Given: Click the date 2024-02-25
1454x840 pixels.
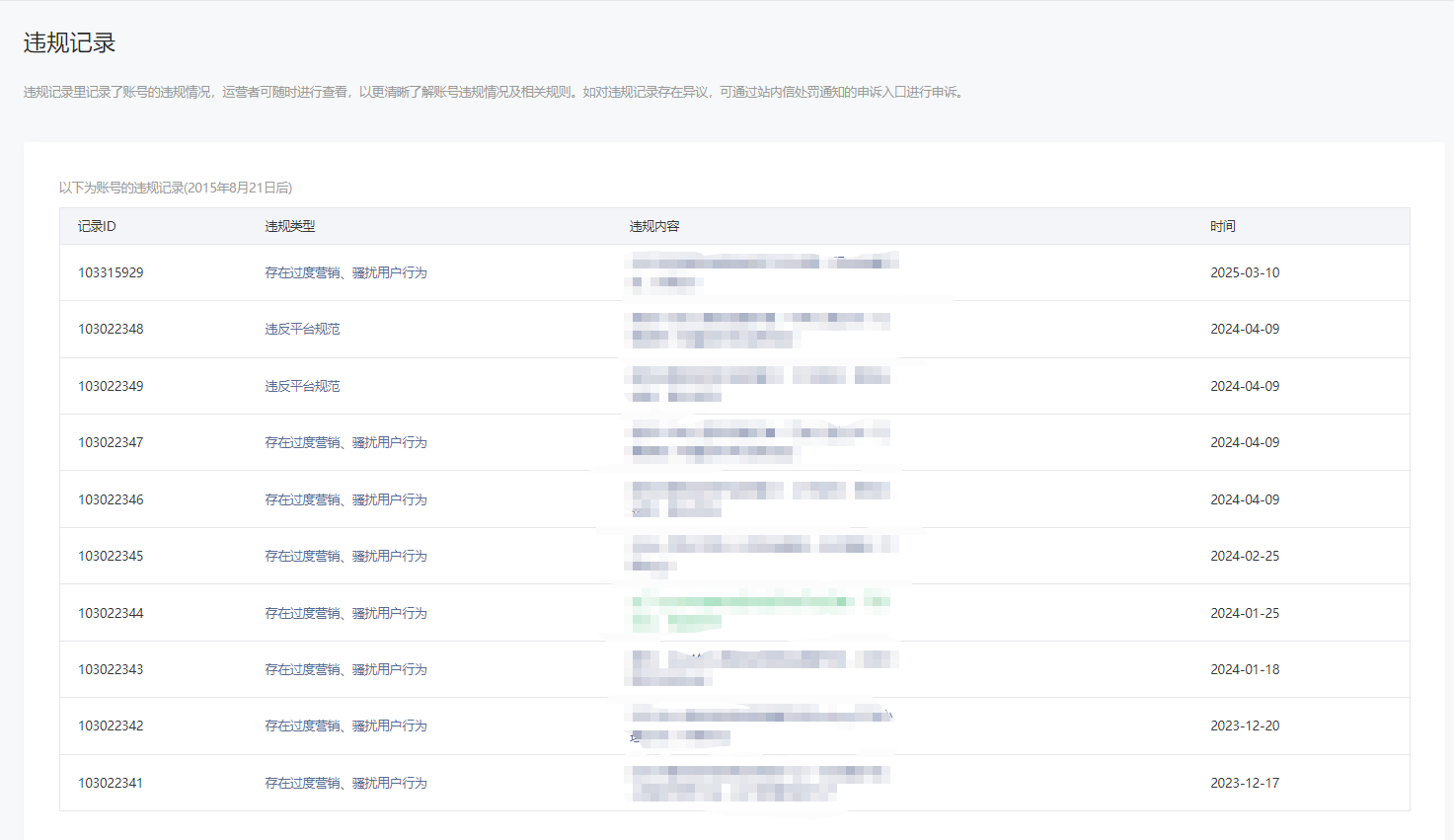Looking at the screenshot, I should [1244, 556].
